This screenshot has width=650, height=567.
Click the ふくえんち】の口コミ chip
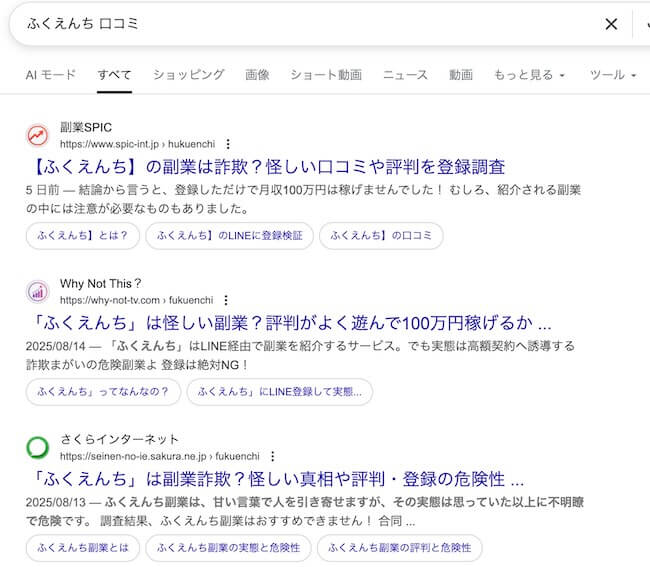381,236
